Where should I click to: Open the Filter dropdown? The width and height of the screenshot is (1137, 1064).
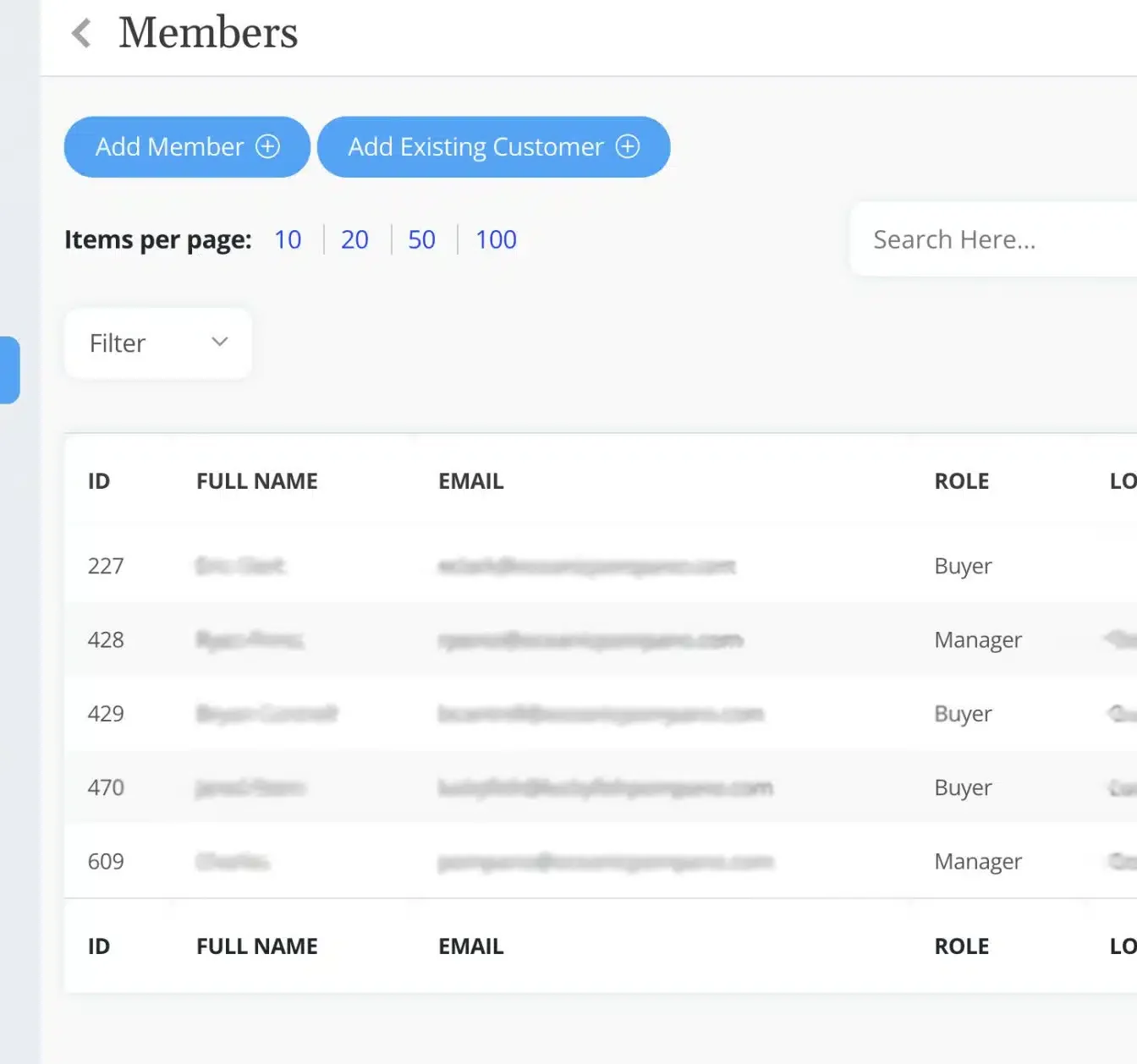pyautogui.click(x=158, y=343)
